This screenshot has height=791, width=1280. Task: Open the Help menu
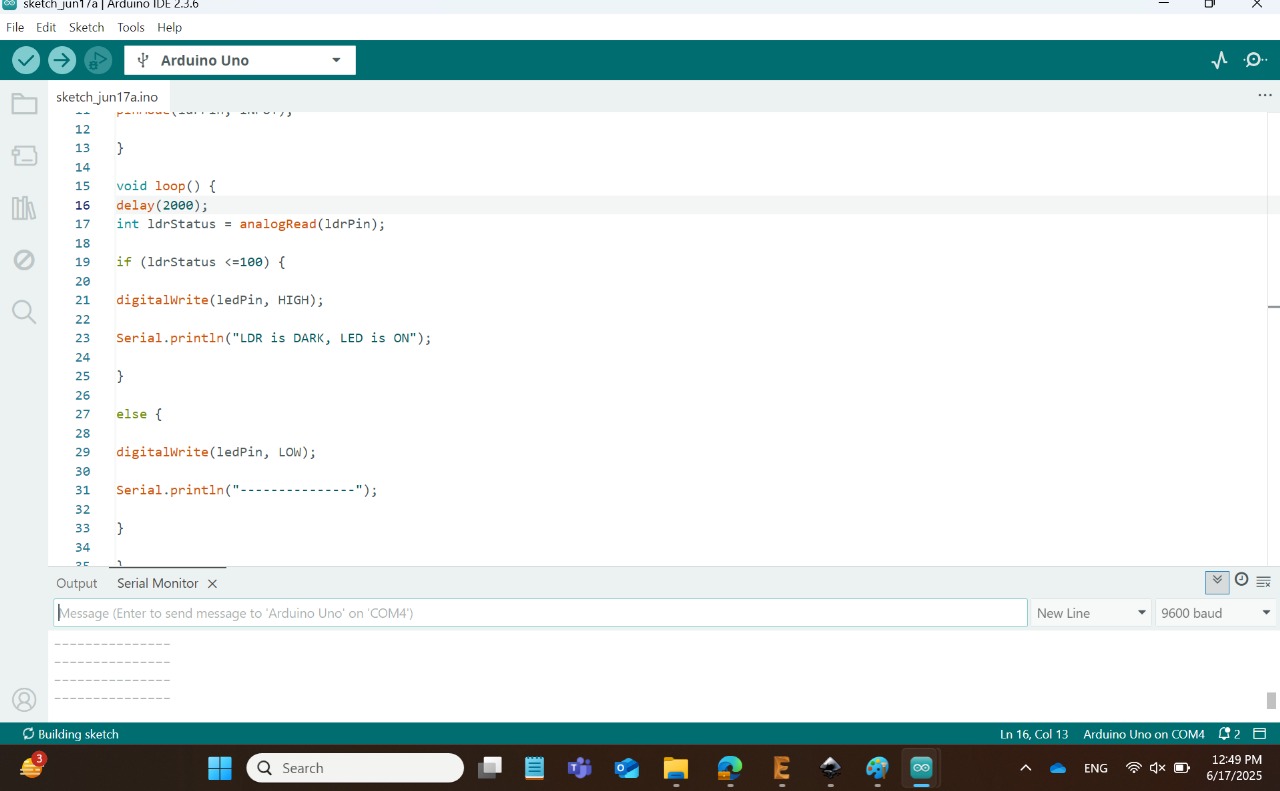click(x=170, y=27)
